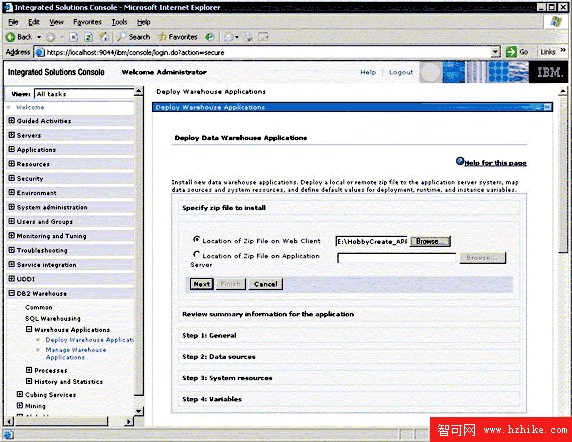This screenshot has height=442, width=572.
Task: Click the Media toolbar icon
Action: (x=209, y=37)
